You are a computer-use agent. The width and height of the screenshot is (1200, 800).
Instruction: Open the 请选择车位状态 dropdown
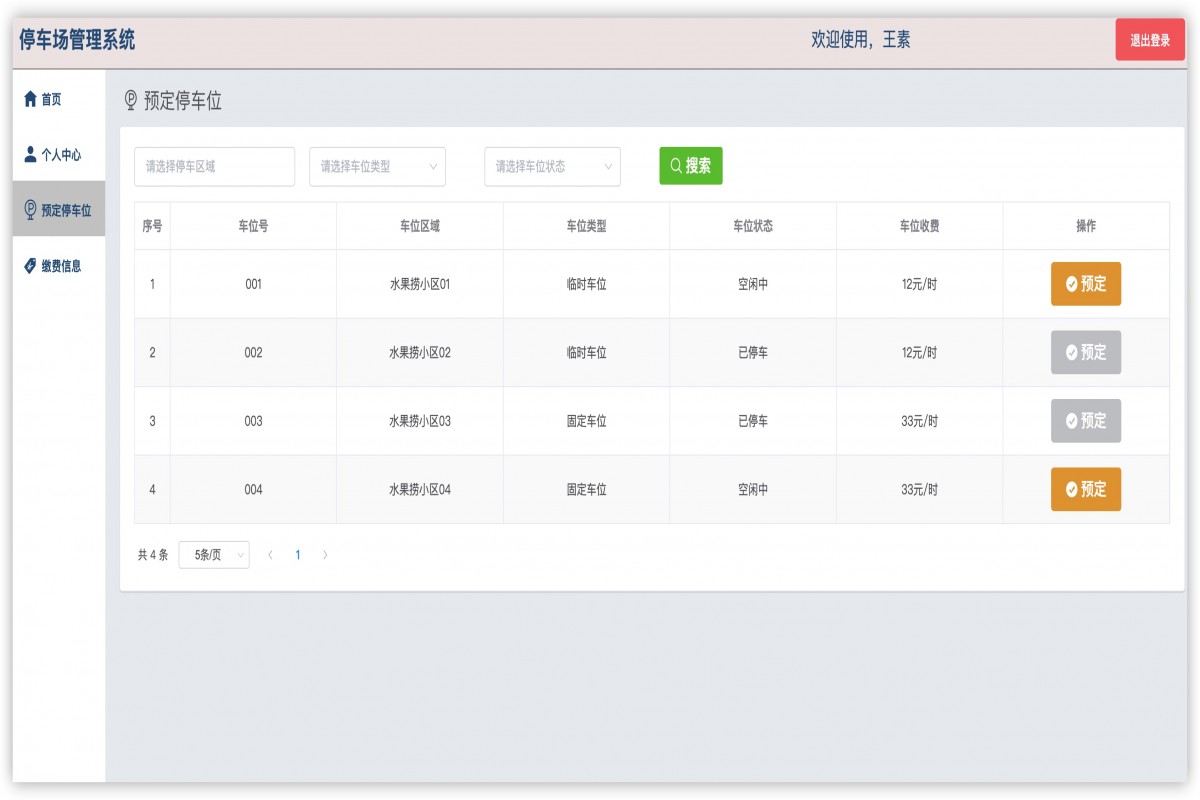coord(551,166)
